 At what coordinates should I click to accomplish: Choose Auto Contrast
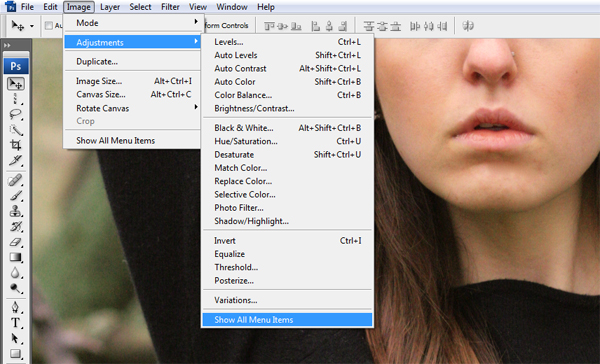coord(287,69)
